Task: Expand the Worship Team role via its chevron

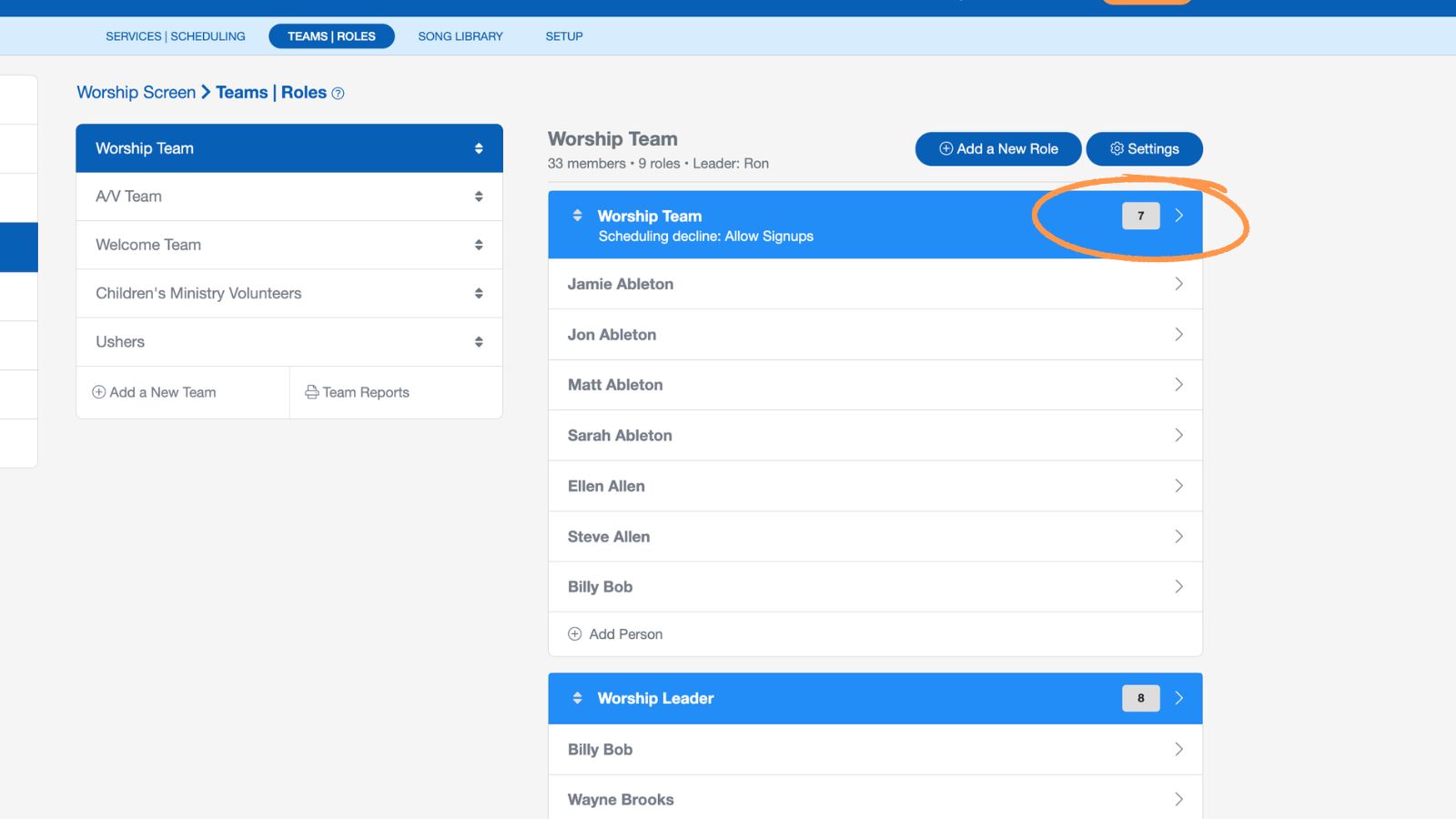Action: 1179,216
